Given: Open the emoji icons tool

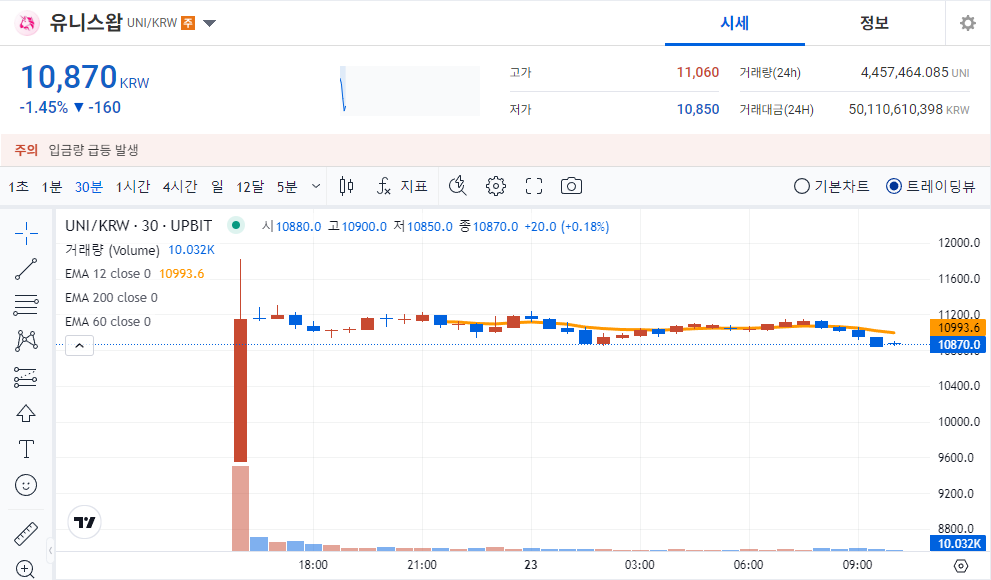Looking at the screenshot, I should 26,485.
